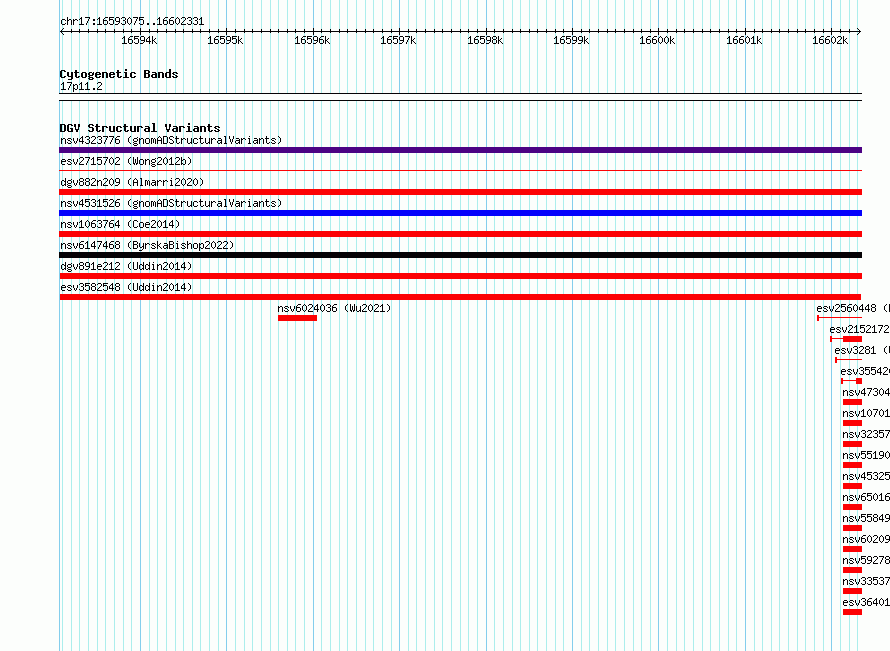
Task: Open the esv3281 variant label
Action: (x=862, y=350)
